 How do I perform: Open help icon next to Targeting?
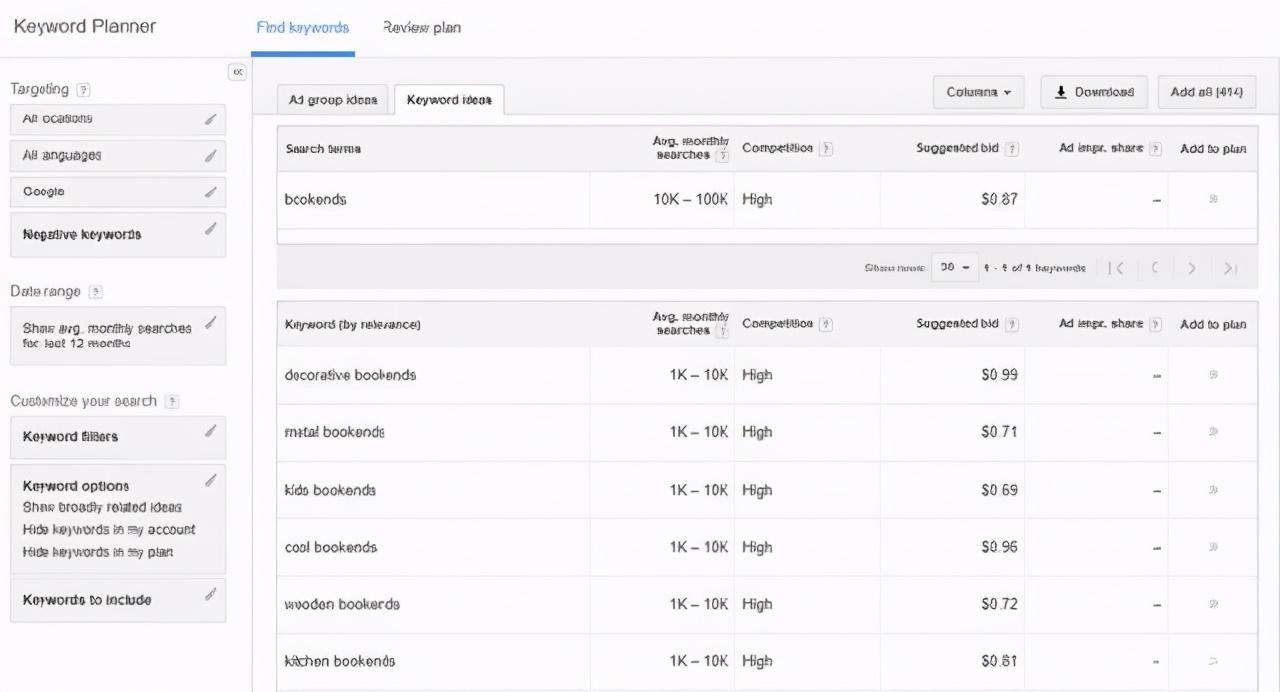pos(83,90)
